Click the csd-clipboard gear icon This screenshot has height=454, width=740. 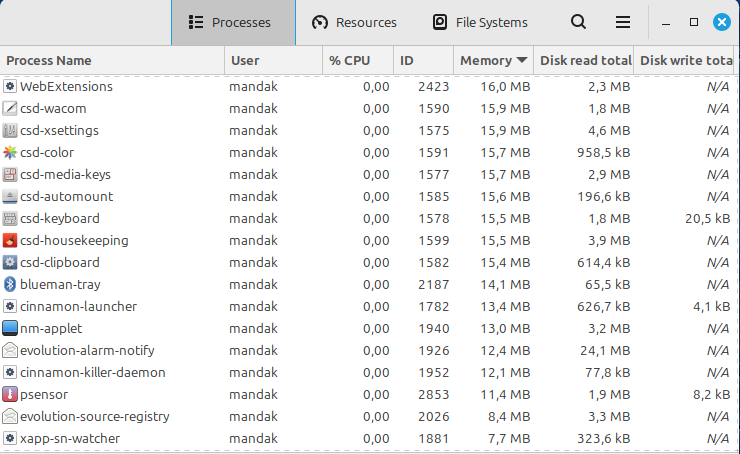(10, 262)
